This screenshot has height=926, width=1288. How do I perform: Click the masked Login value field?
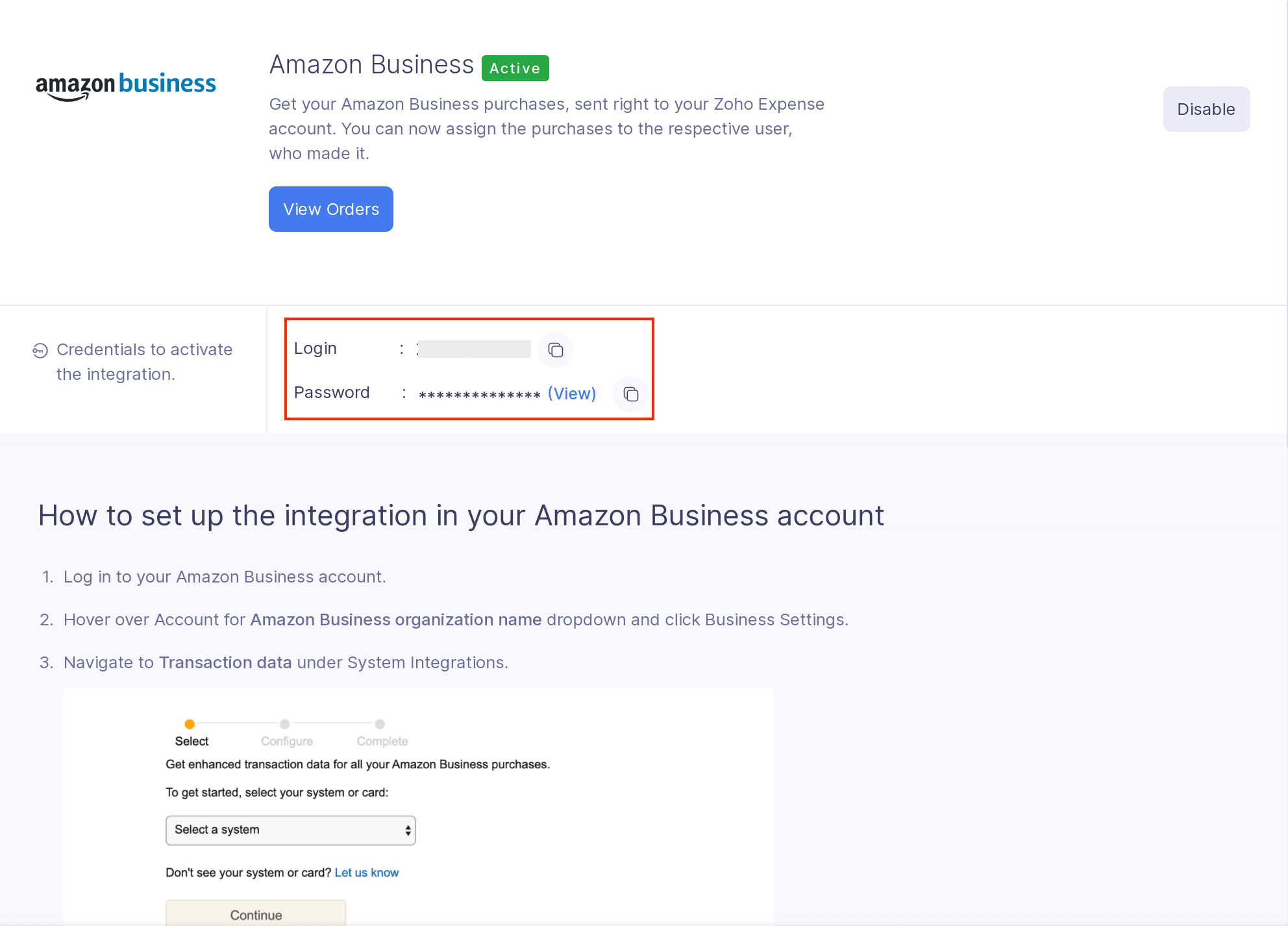coord(474,349)
